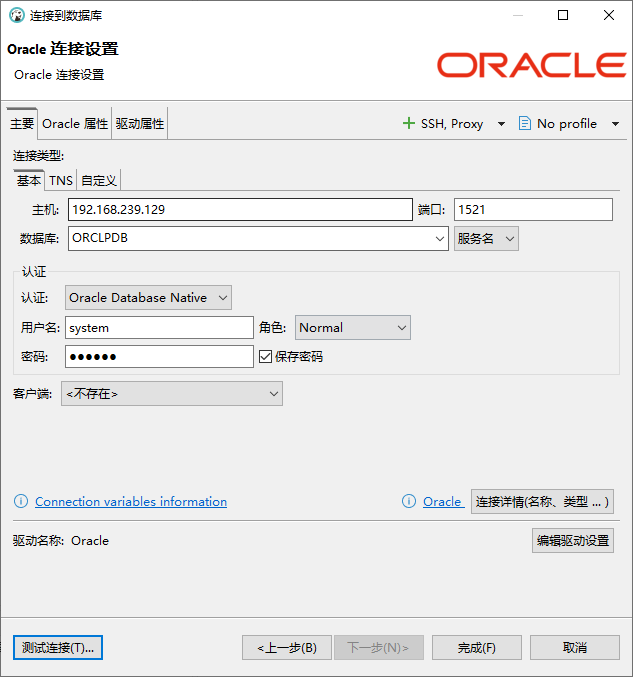The height and width of the screenshot is (677, 633).
Task: Switch to the 驱动属性 tab
Action: click(x=140, y=124)
